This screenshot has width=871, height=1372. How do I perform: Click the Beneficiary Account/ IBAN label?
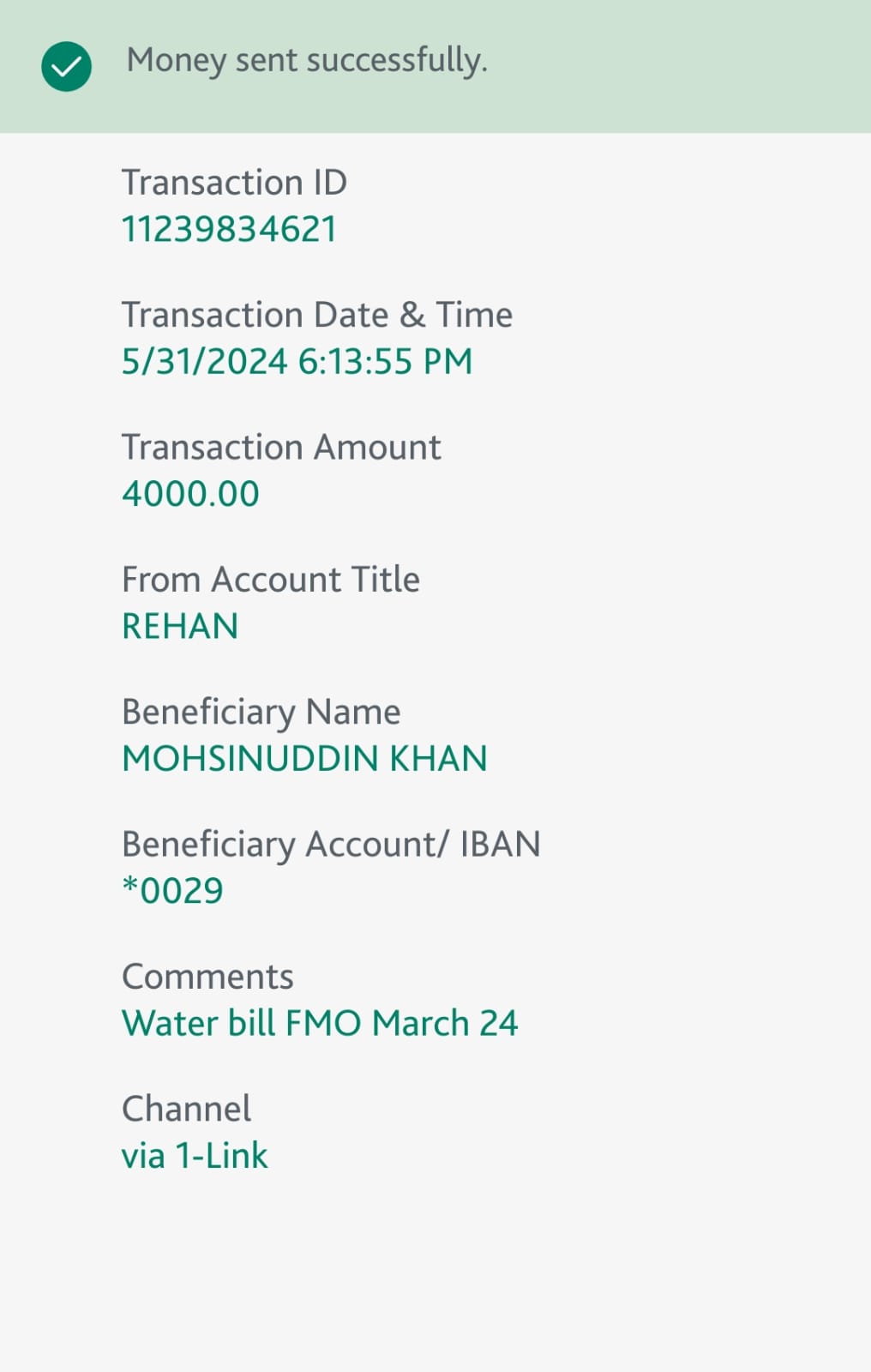[x=331, y=845]
